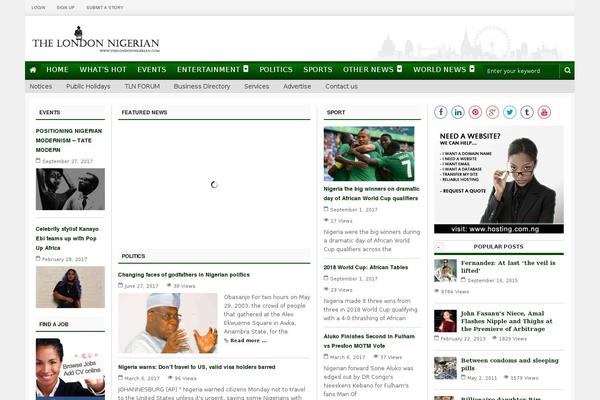600x400 pixels.
Task: Open the Google Plus social icon
Action: click(492, 112)
